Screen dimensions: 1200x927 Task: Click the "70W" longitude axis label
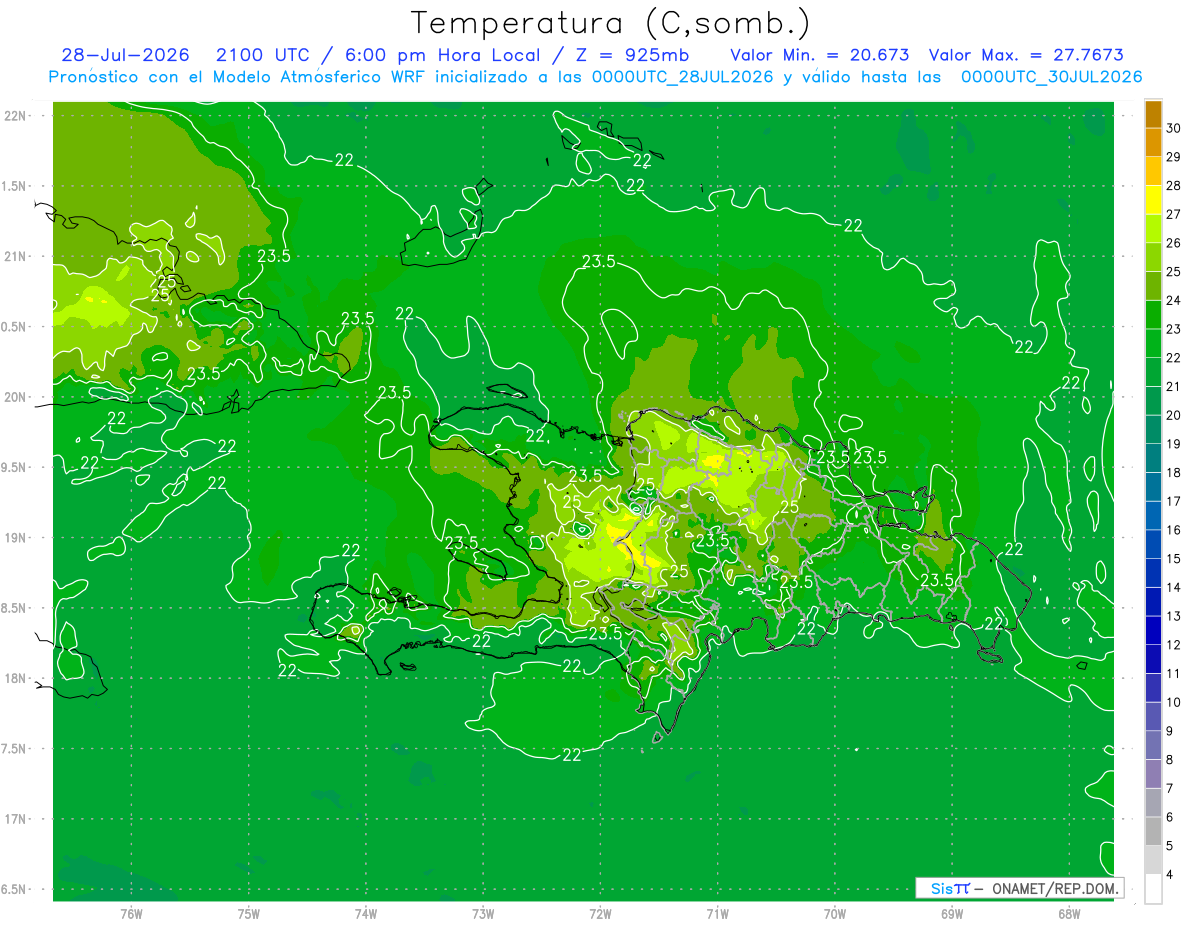[835, 913]
